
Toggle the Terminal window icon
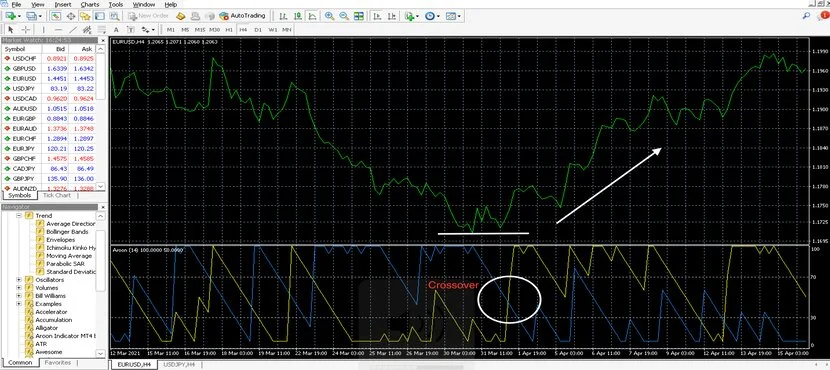point(99,16)
